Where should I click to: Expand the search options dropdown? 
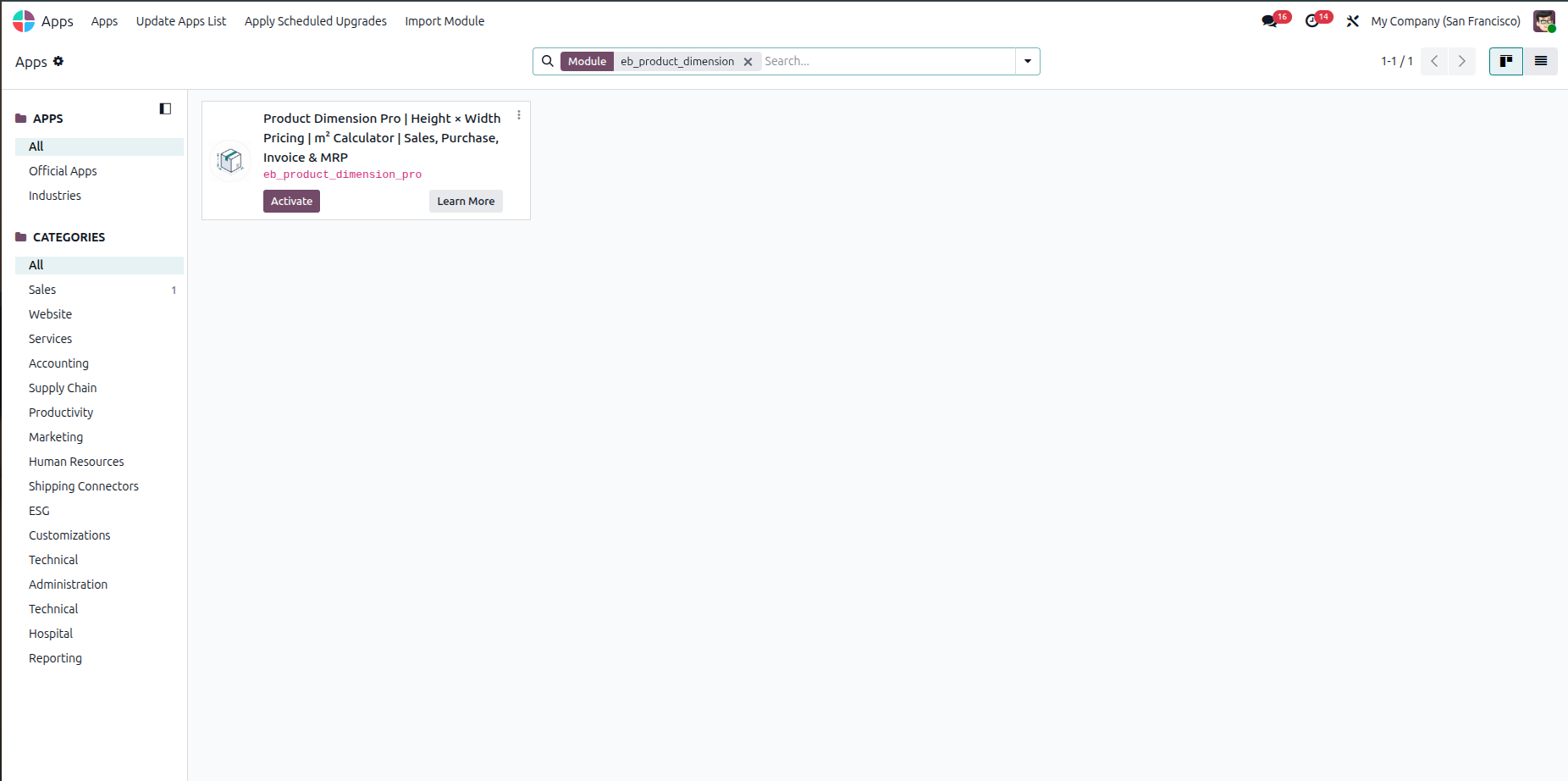point(1028,61)
